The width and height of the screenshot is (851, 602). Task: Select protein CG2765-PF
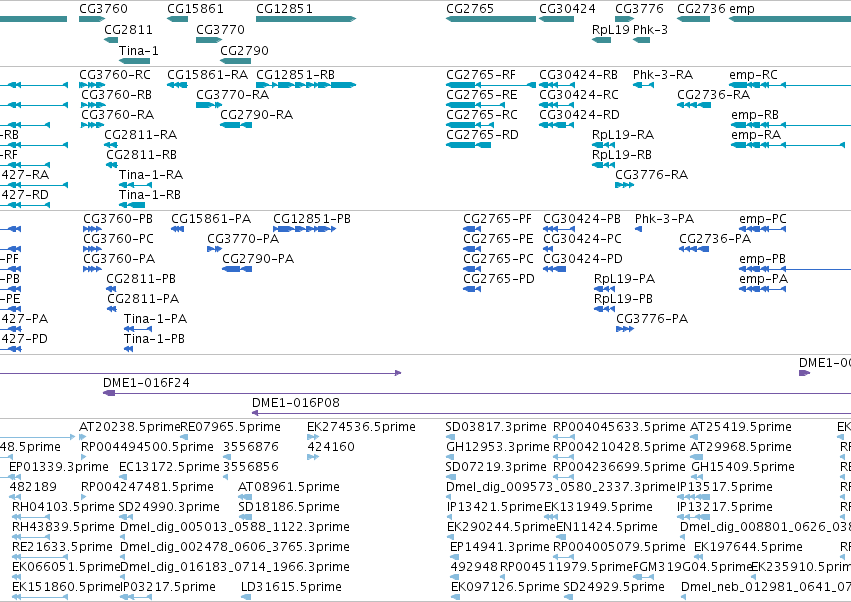(472, 229)
